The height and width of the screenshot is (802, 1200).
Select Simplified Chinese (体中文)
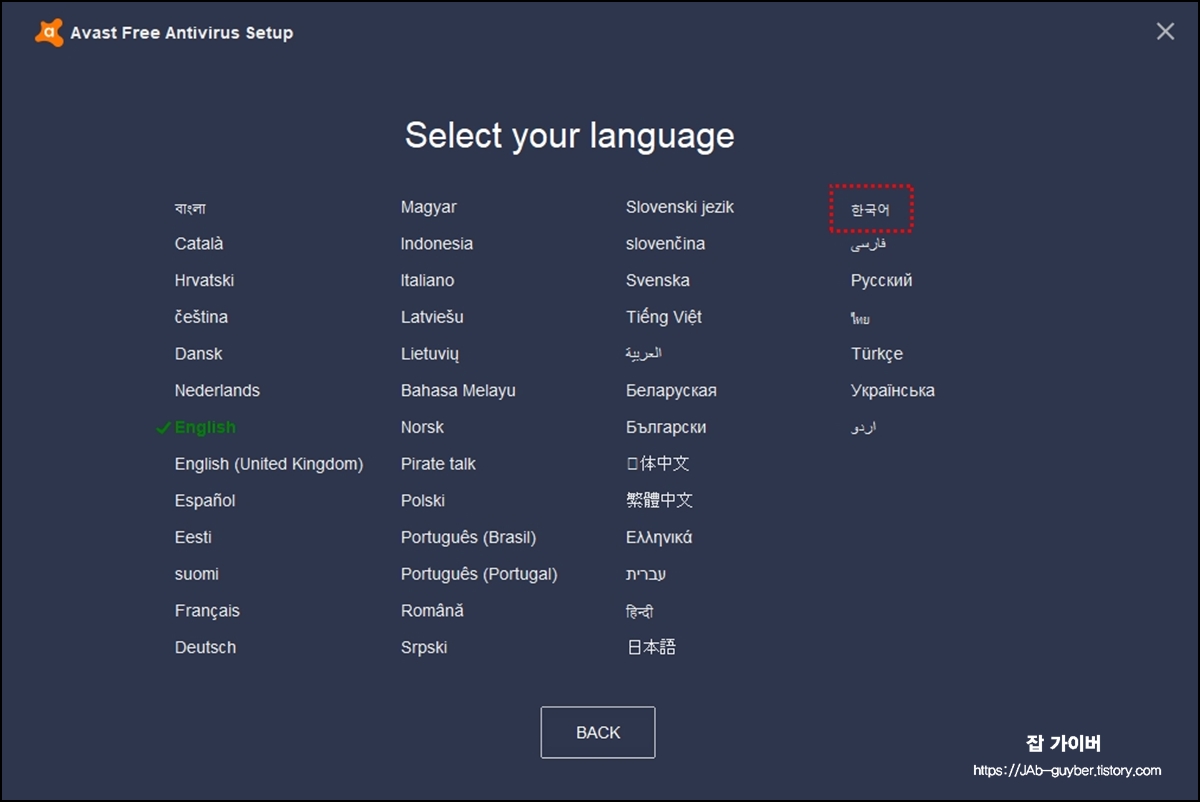tap(657, 464)
